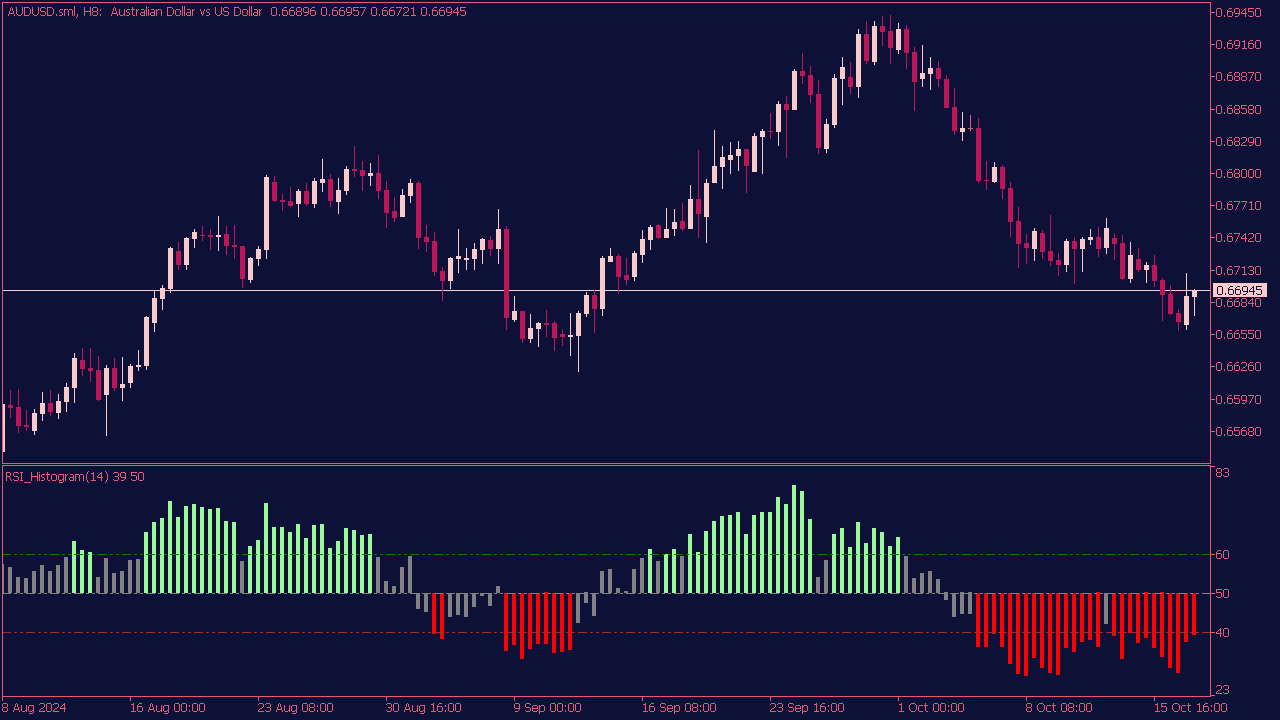This screenshot has height=720, width=1280.
Task: Click the 23 Sep 16:00 time label
Action: (x=807, y=708)
